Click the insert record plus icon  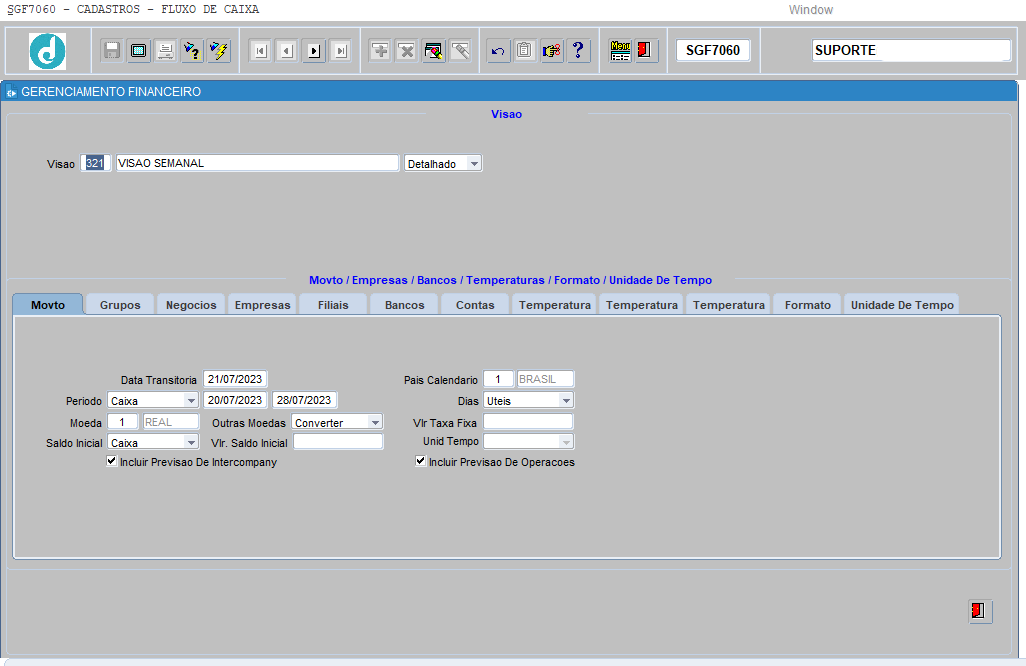[x=380, y=50]
